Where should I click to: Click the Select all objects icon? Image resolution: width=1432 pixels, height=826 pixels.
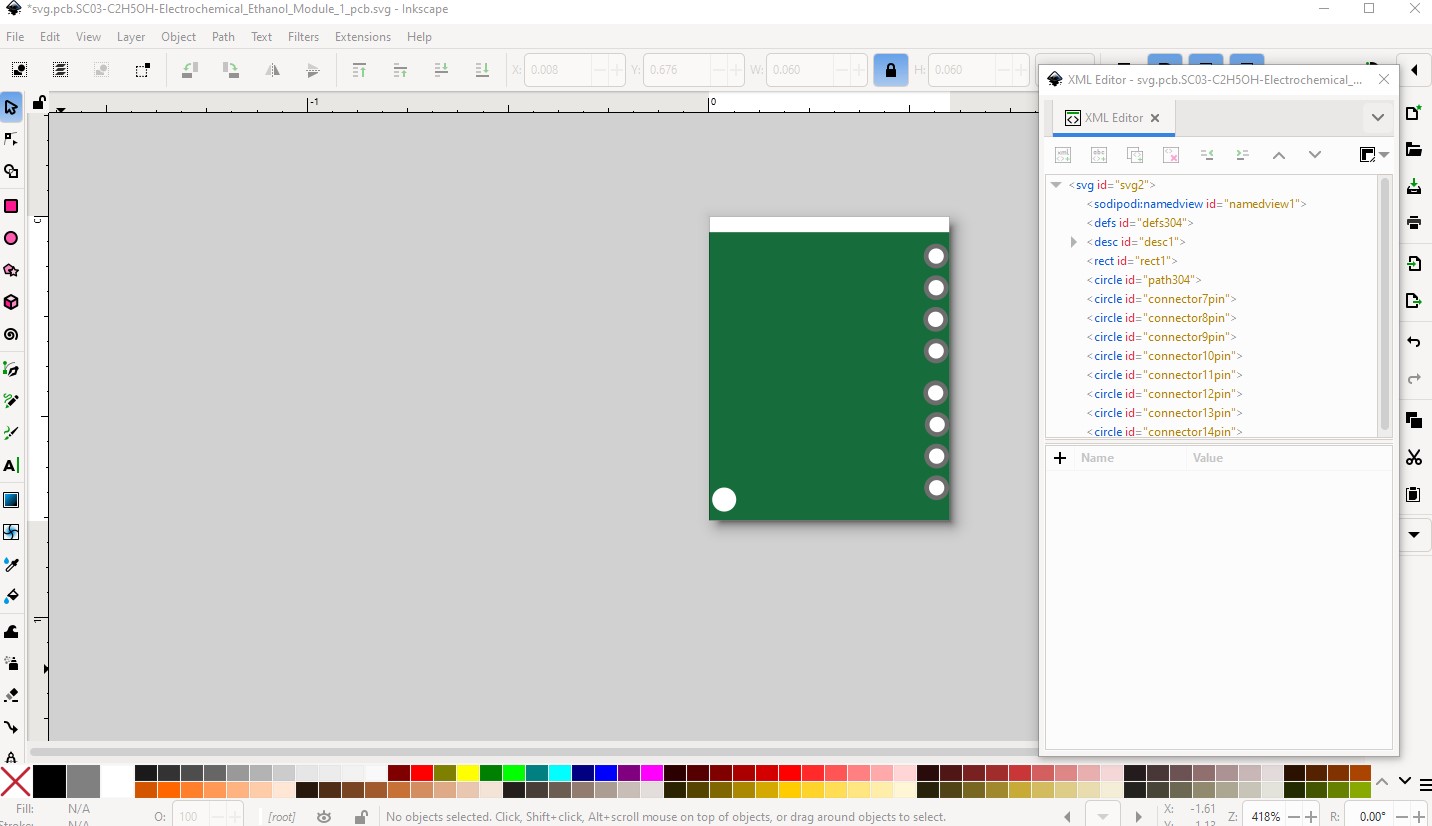19,70
